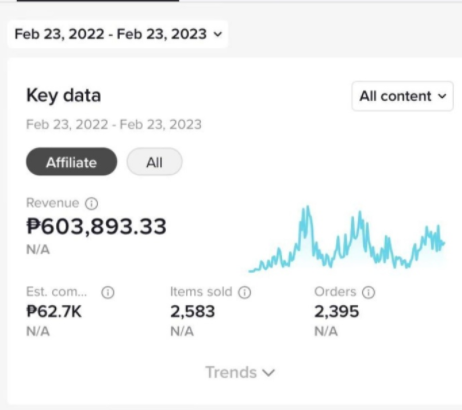This screenshot has height=410, width=462.
Task: Open the top date range dropdown
Action: [x=118, y=34]
